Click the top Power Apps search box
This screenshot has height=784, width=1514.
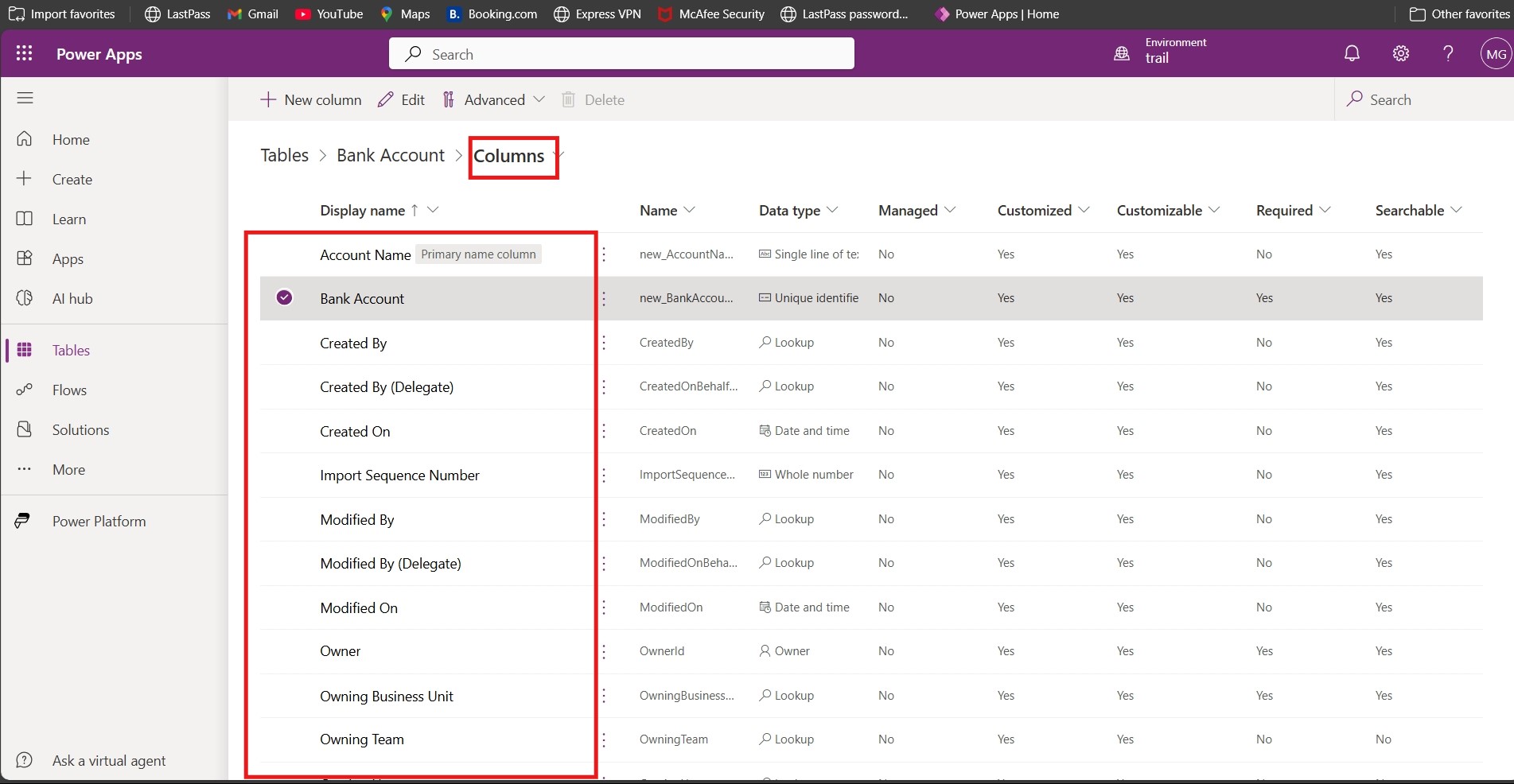point(621,54)
